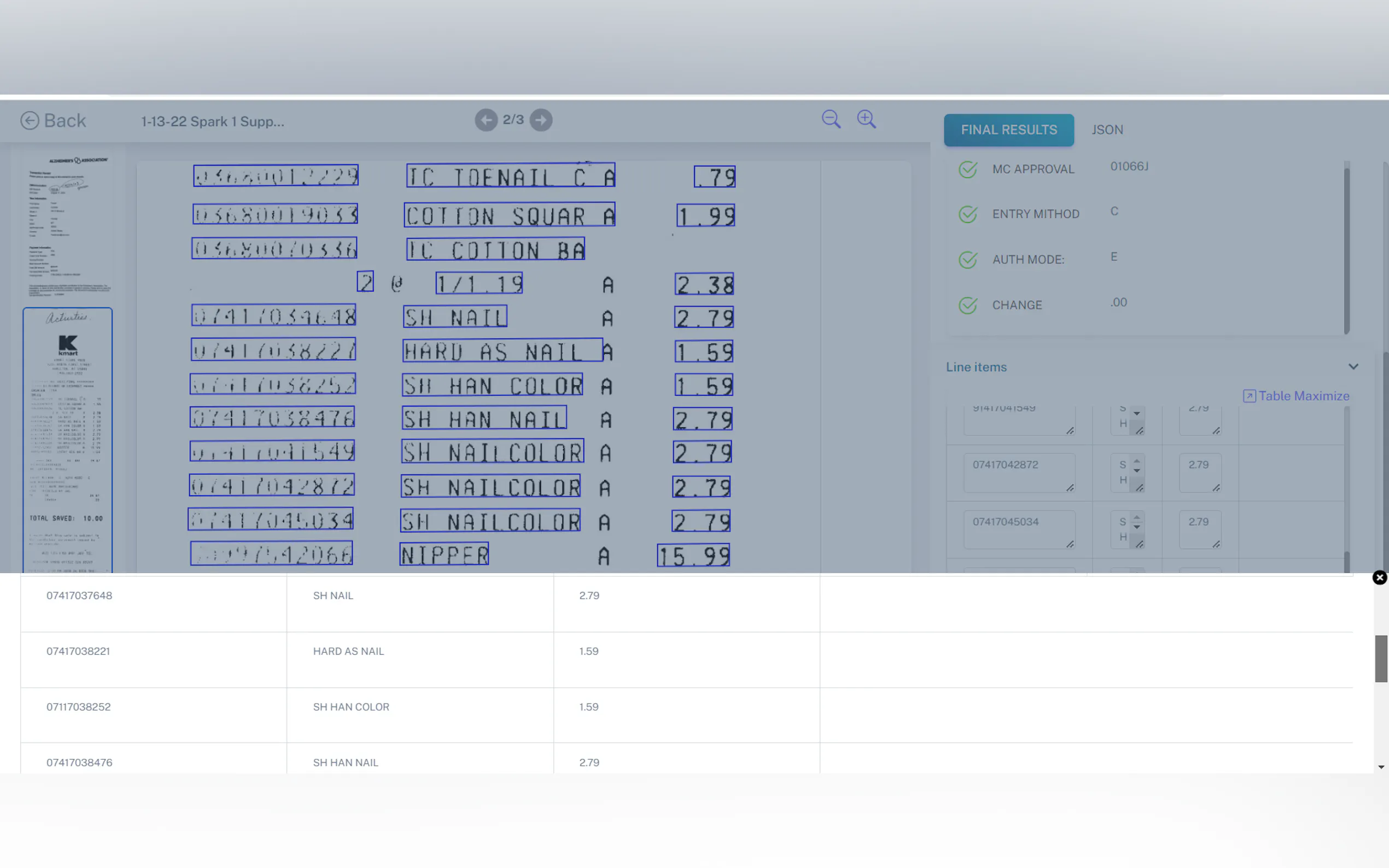Increment stepper in 07417042872 row
The image size is (1389, 868).
point(1136,461)
